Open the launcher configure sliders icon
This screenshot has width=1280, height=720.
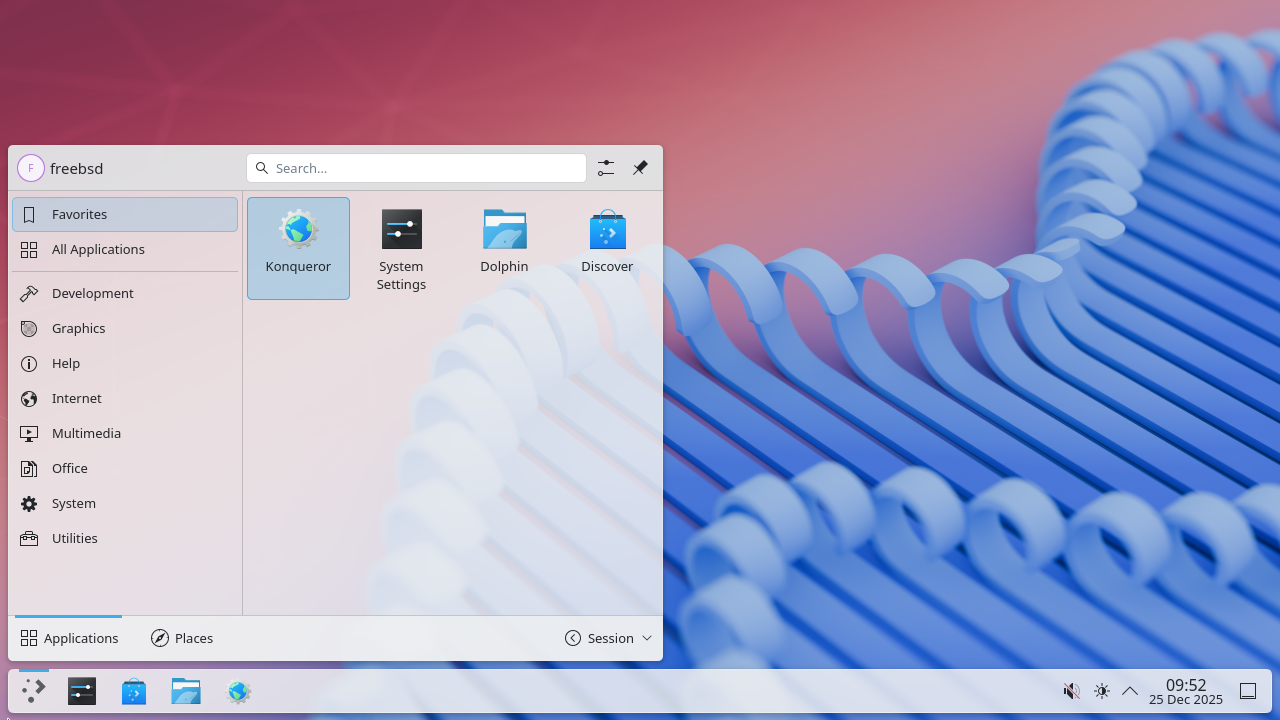click(606, 168)
